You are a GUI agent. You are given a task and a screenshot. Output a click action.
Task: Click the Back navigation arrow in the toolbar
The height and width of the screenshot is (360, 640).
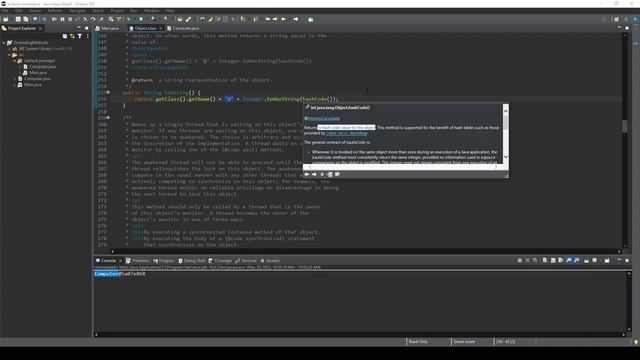(284, 19)
